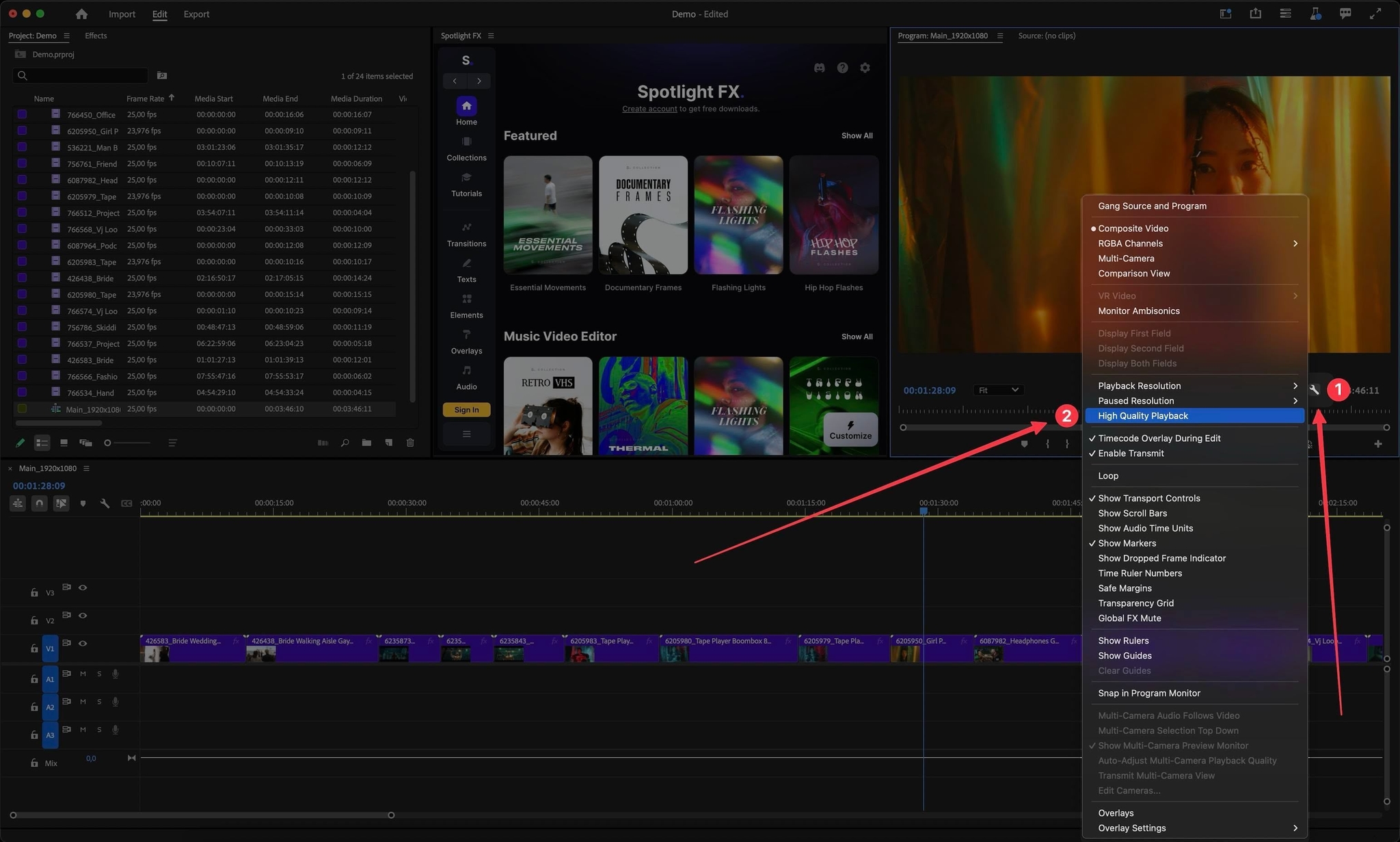Click the wrench settings icon in Program monitor
This screenshot has width=1400, height=842.
[1314, 390]
